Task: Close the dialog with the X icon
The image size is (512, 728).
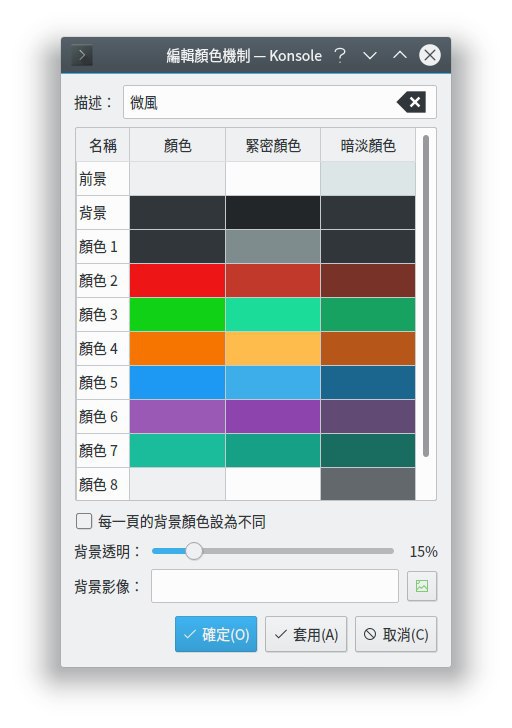Action: click(430, 55)
